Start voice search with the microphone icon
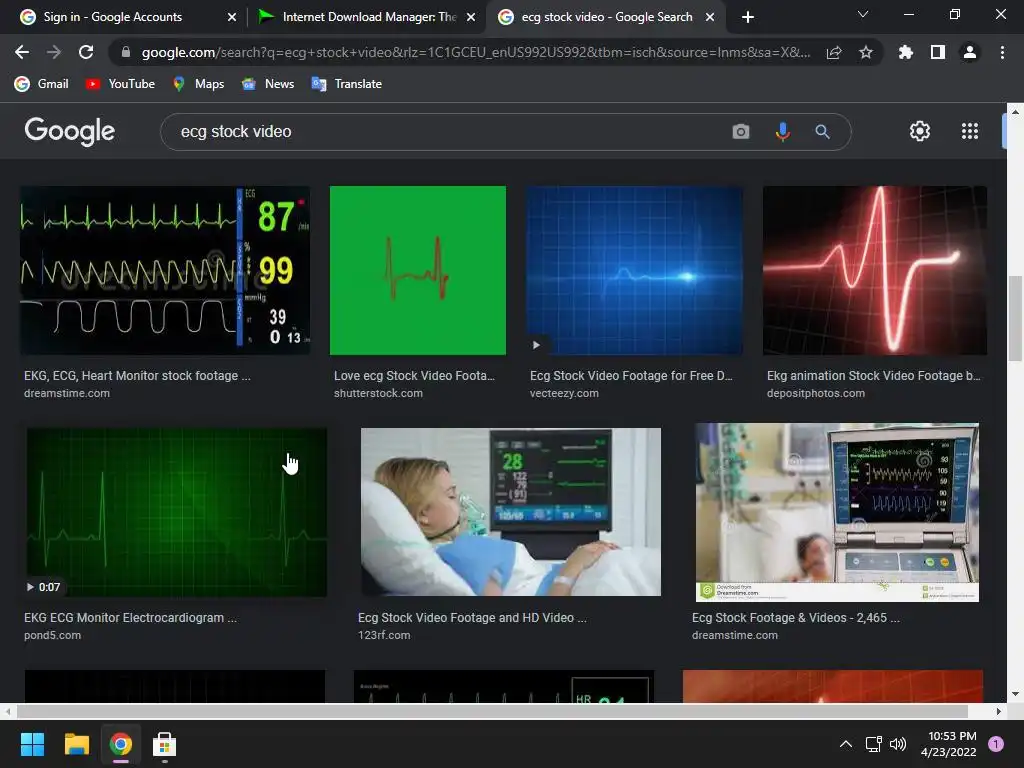 782,132
